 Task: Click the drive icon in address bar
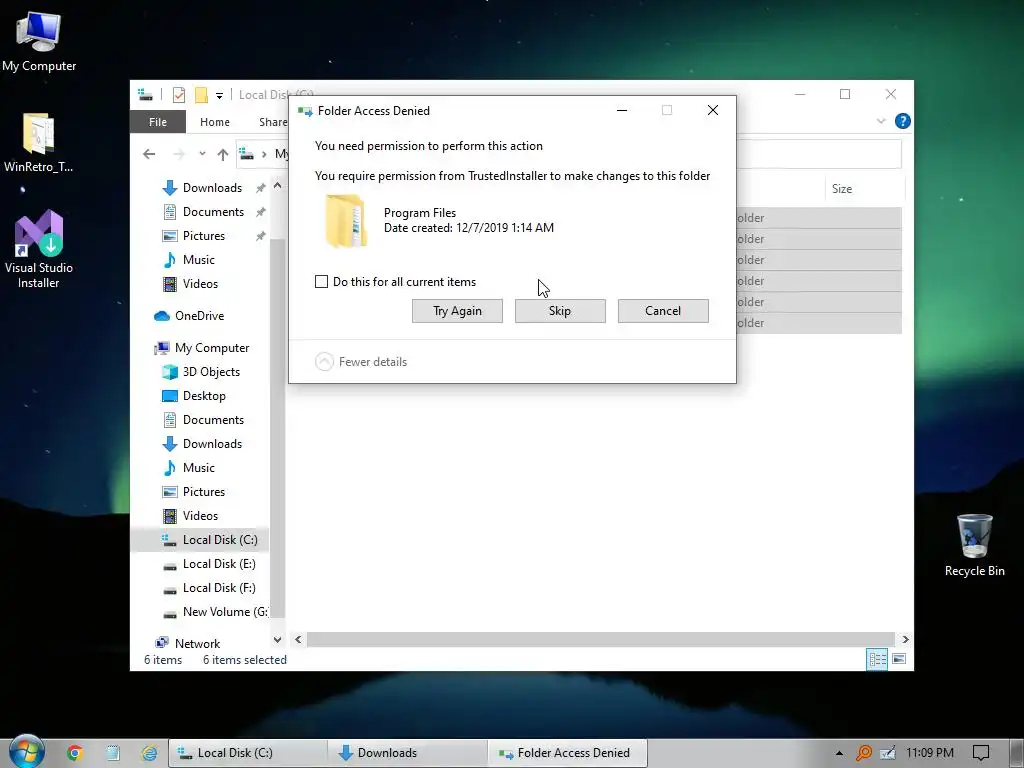[246, 154]
